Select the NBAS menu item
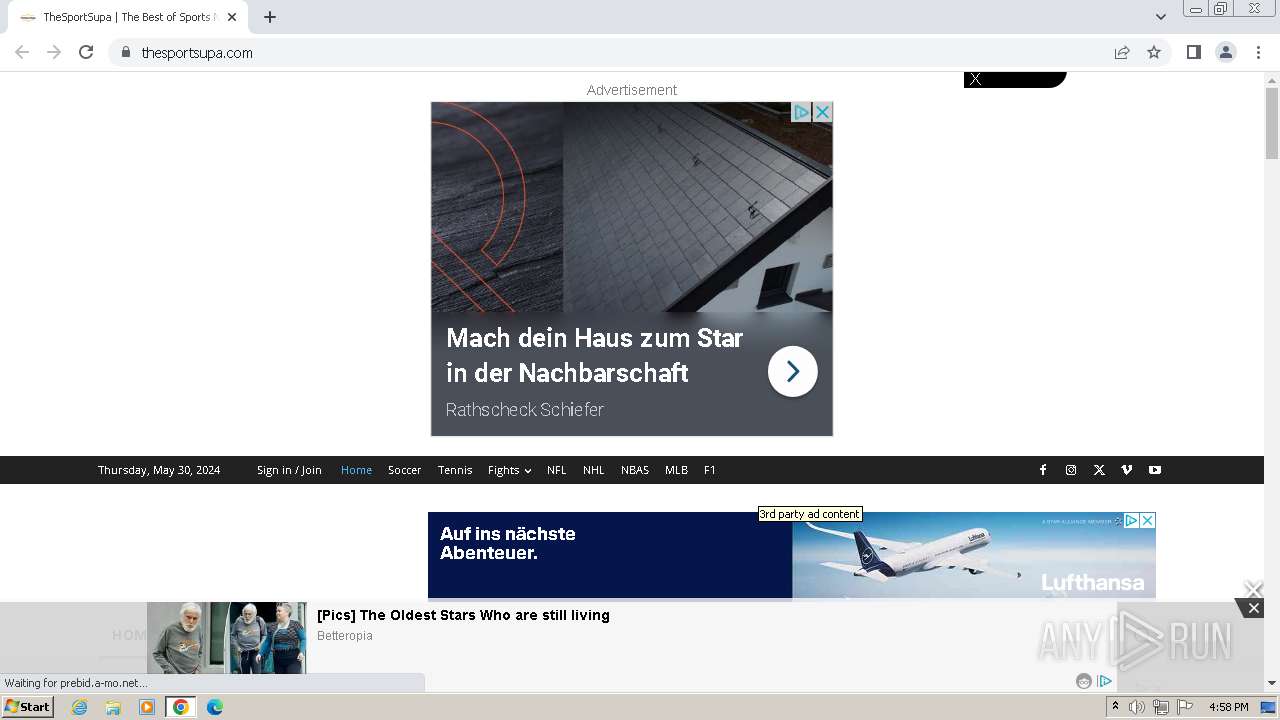Viewport: 1280px width, 720px height. 635,470
